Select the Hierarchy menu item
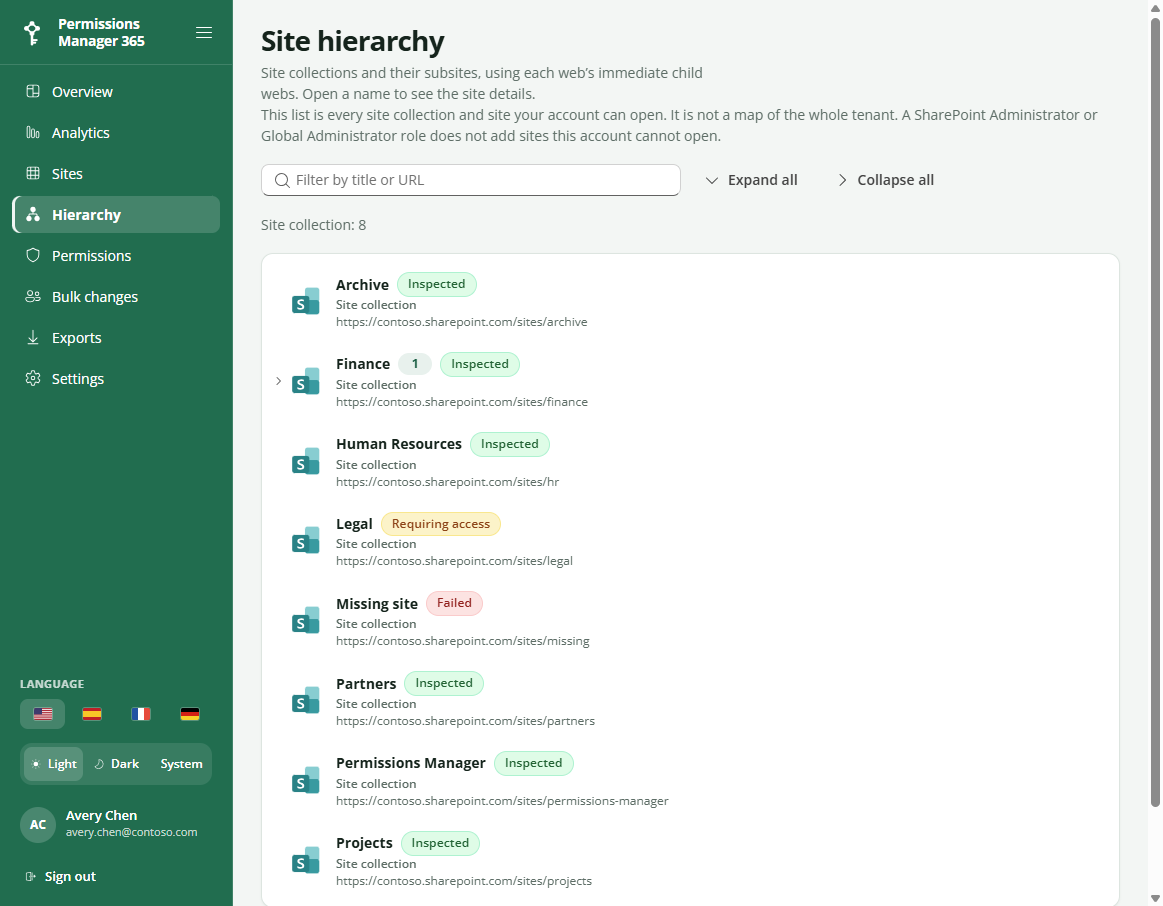The height and width of the screenshot is (906, 1163). point(116,214)
